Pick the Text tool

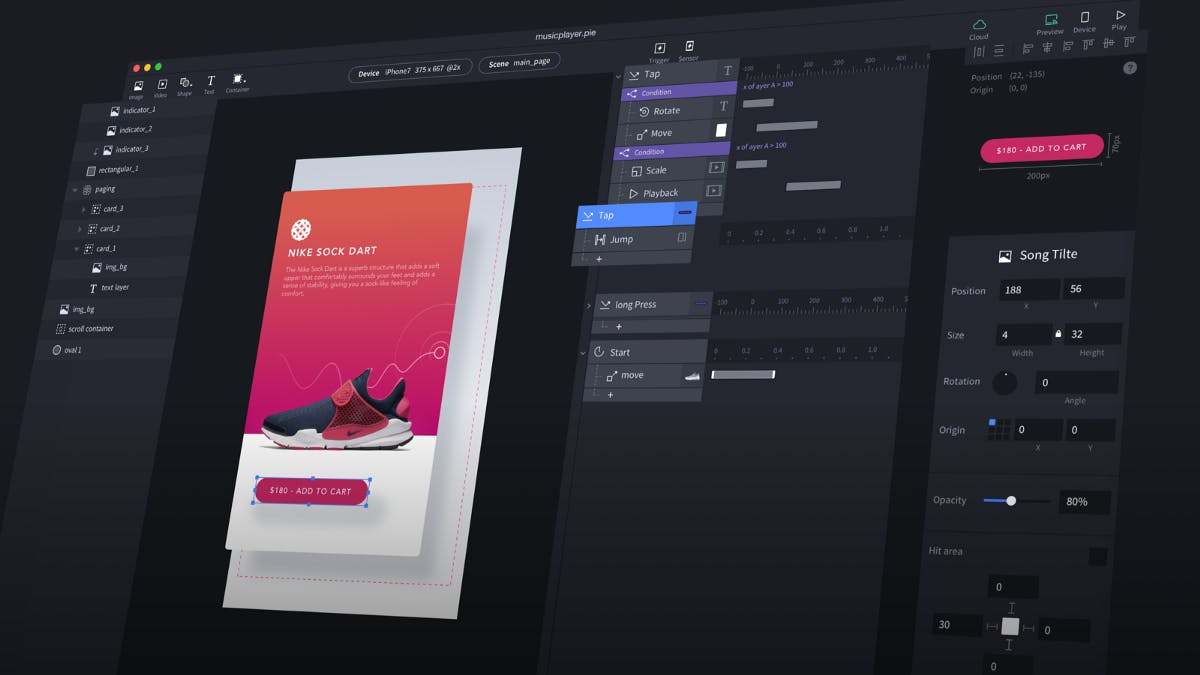click(x=210, y=81)
